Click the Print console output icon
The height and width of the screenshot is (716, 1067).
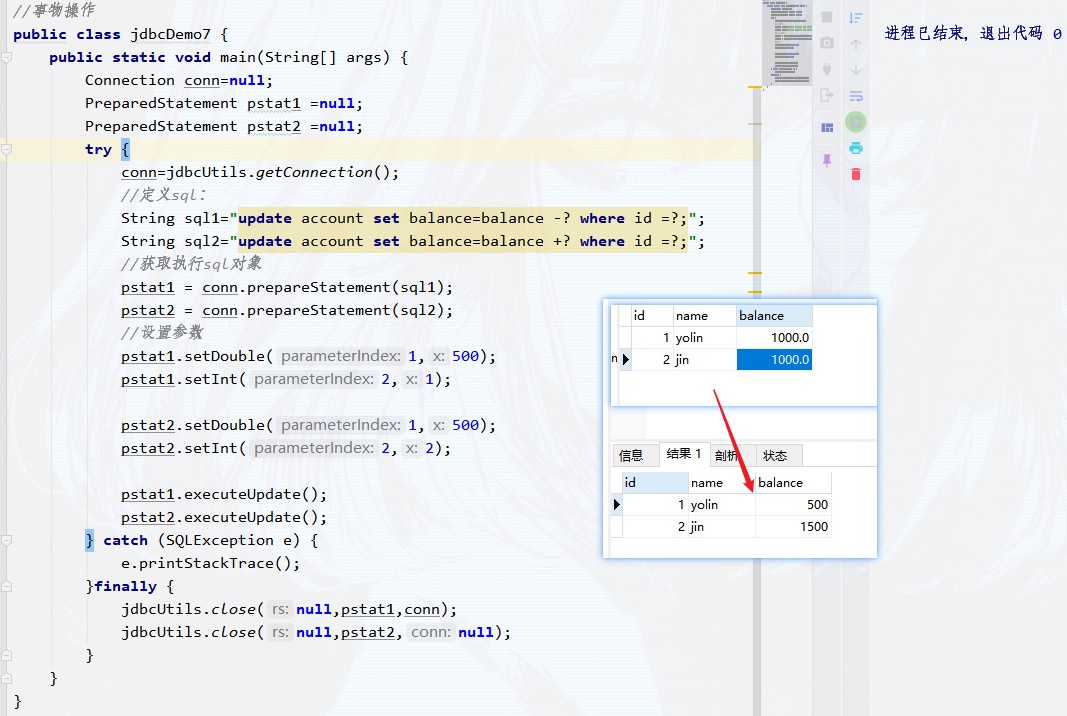[856, 148]
